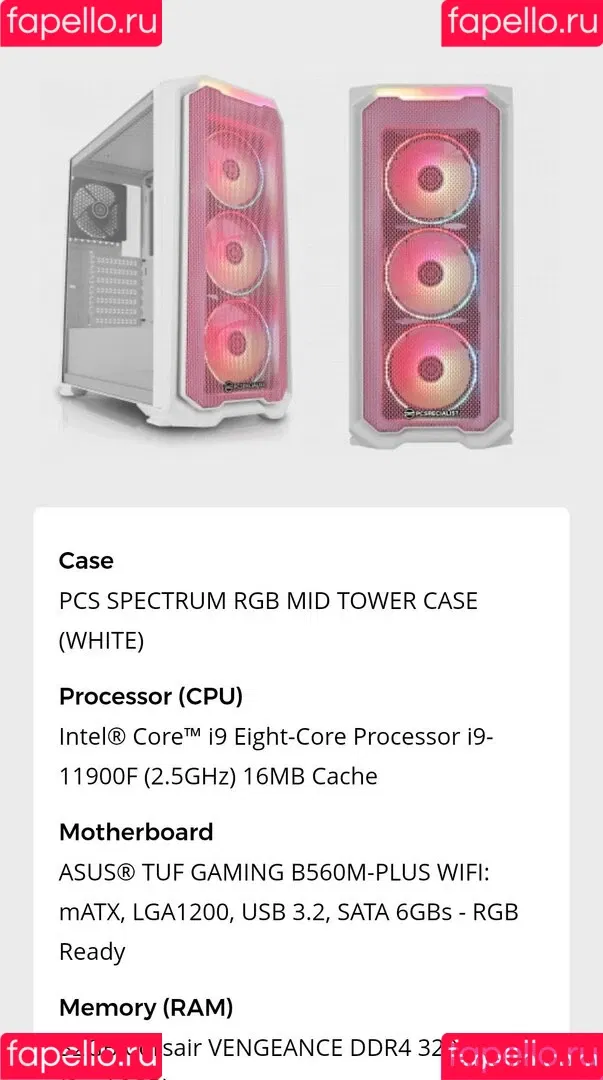This screenshot has height=1080, width=603.
Task: Click the RGB light strip atop the front-view case
Action: pyautogui.click(x=431, y=92)
